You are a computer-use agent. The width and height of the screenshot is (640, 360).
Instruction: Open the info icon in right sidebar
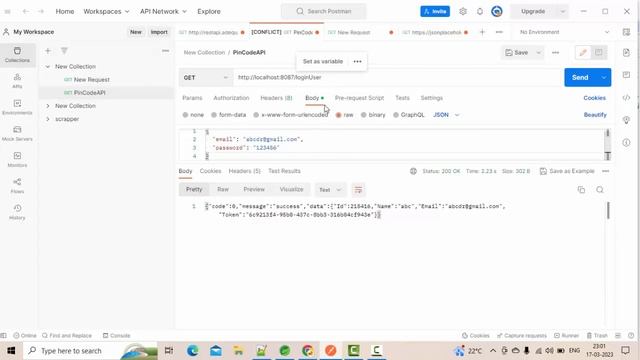626,142
